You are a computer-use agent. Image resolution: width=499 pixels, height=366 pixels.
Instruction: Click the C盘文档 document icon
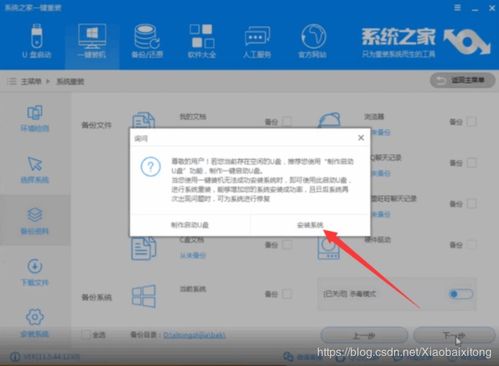(x=144, y=248)
